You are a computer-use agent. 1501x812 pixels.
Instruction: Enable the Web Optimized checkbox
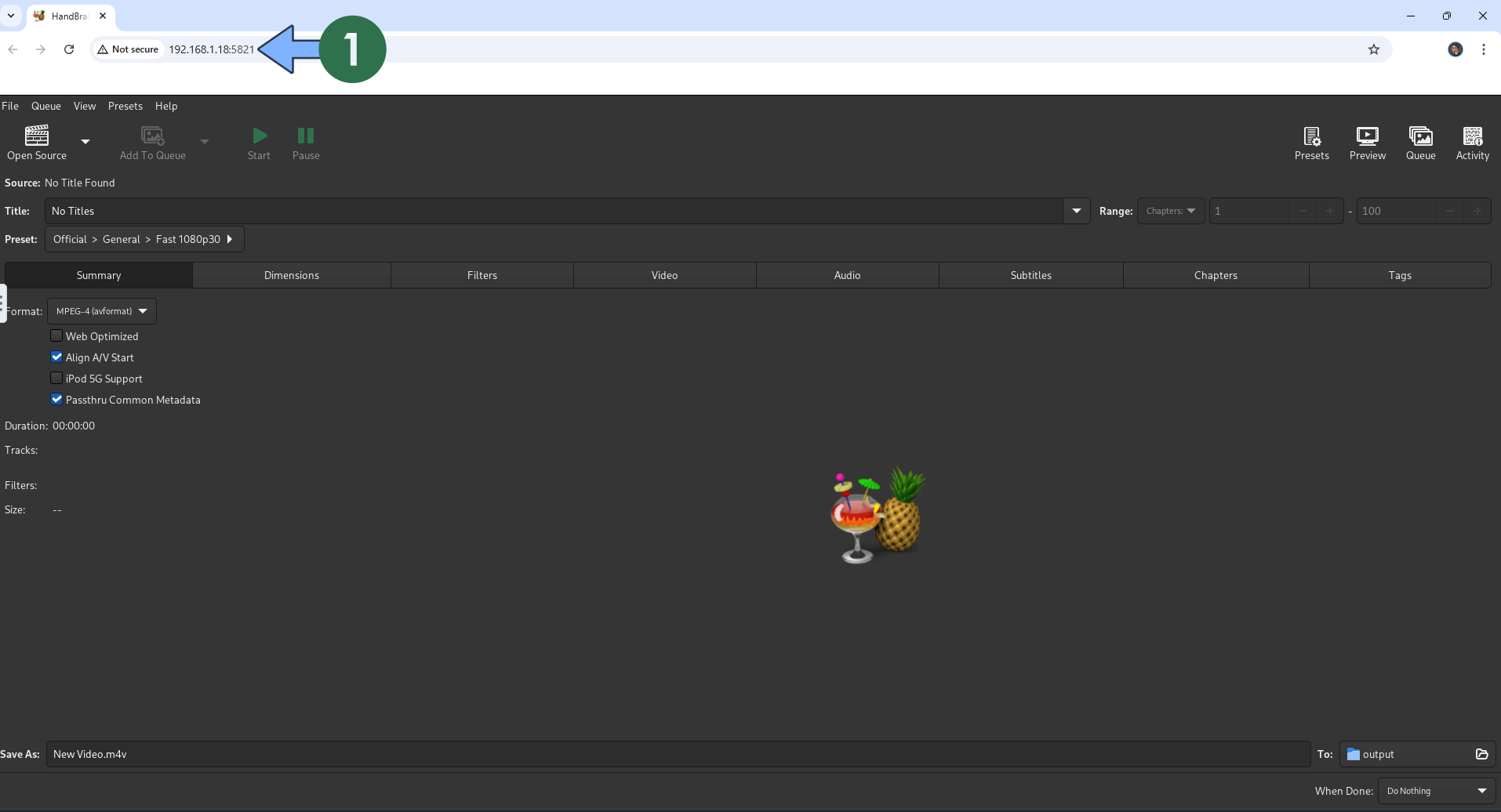pos(56,336)
